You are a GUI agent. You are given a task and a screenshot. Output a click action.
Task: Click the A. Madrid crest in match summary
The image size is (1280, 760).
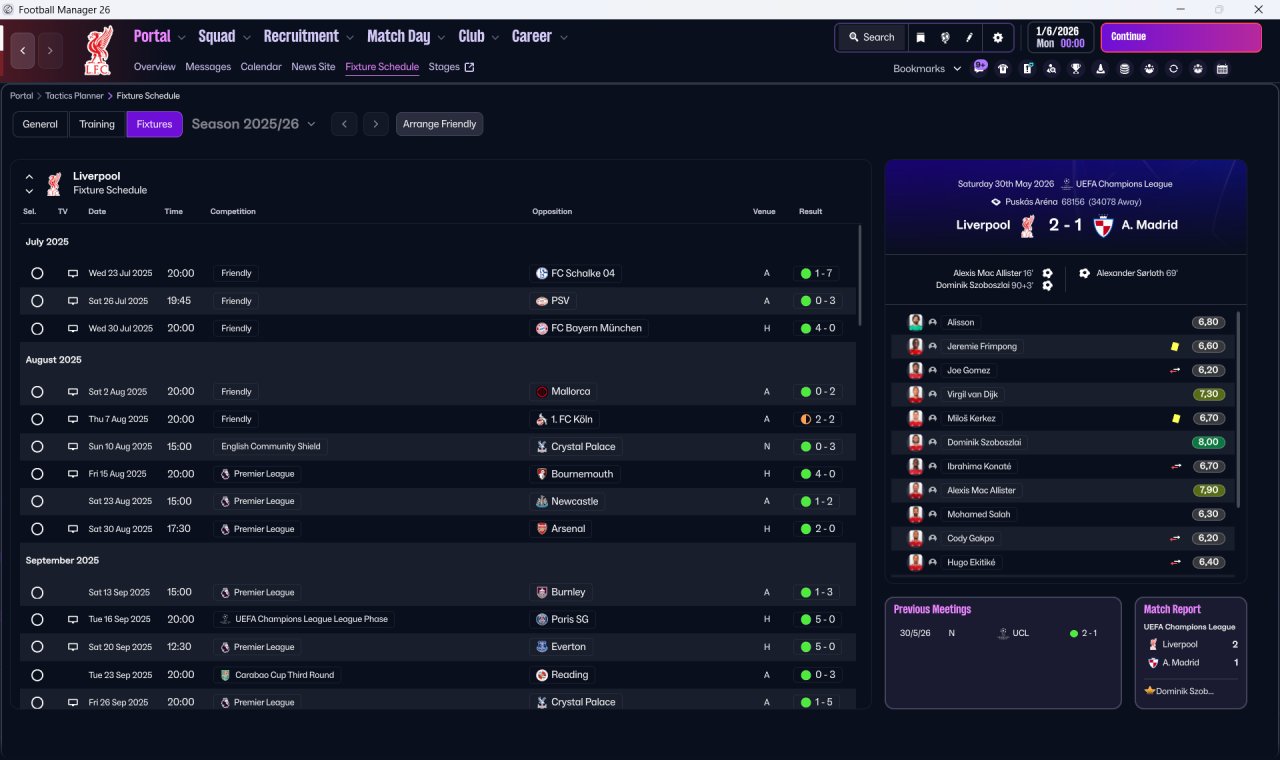(1103, 226)
